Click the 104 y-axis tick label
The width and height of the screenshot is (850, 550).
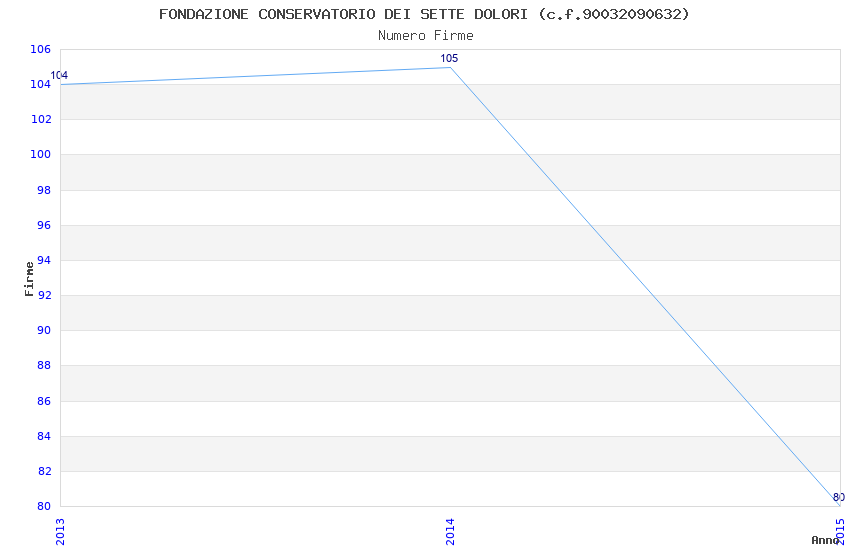pos(40,85)
